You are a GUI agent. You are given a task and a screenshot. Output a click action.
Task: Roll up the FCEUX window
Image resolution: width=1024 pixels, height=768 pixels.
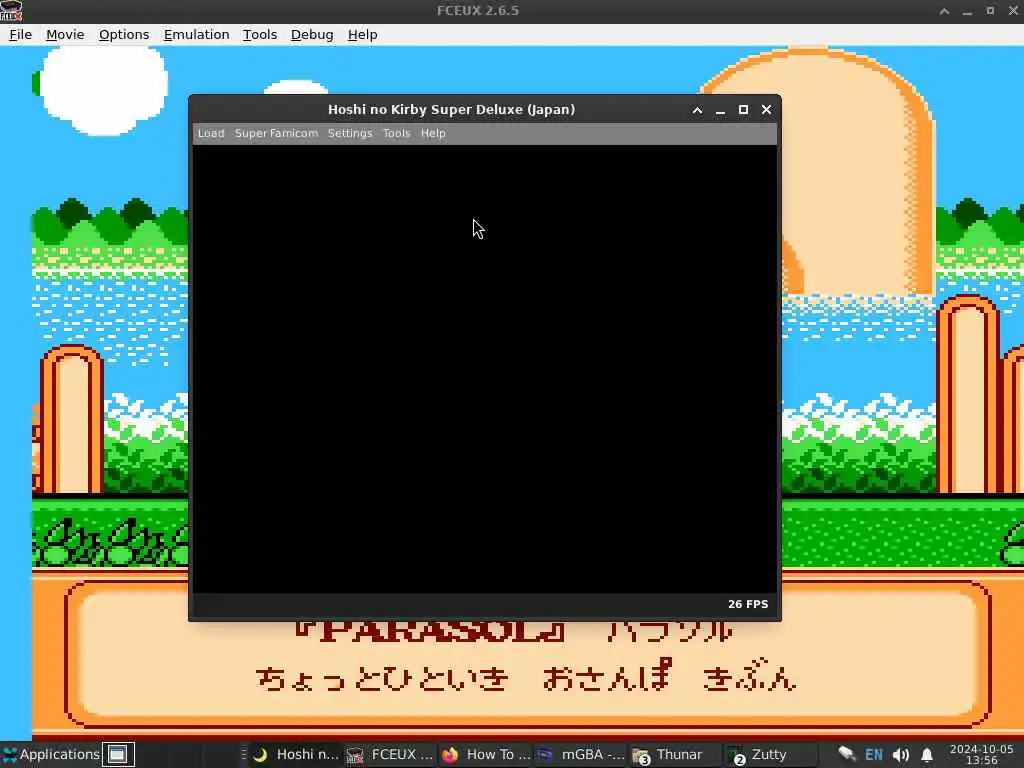(x=944, y=11)
